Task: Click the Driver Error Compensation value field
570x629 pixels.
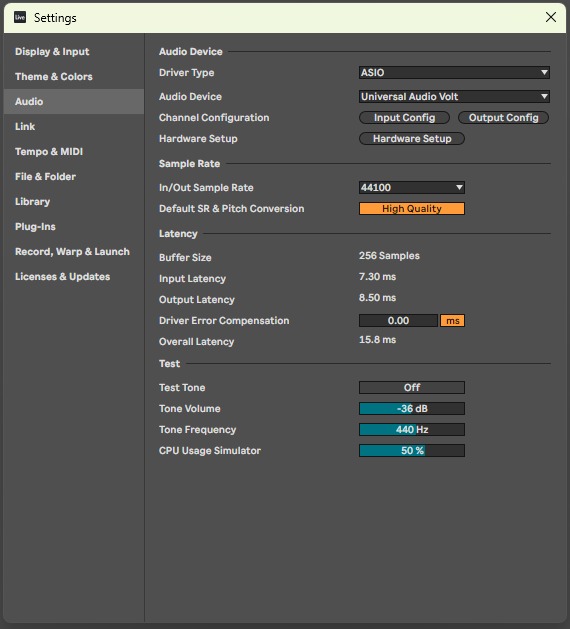Action: pyautogui.click(x=398, y=321)
